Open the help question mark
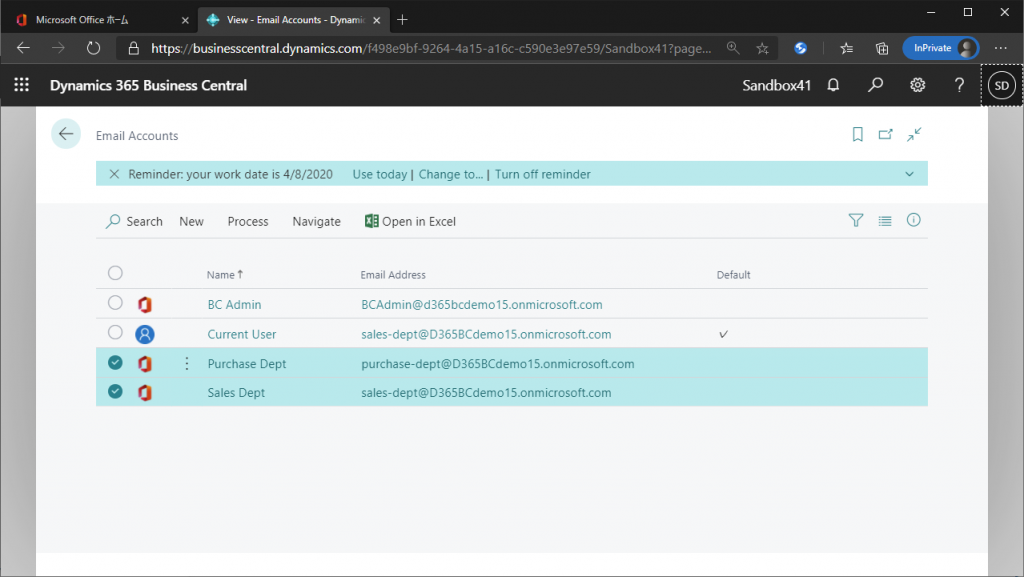Viewport: 1024px width, 577px height. 959,85
